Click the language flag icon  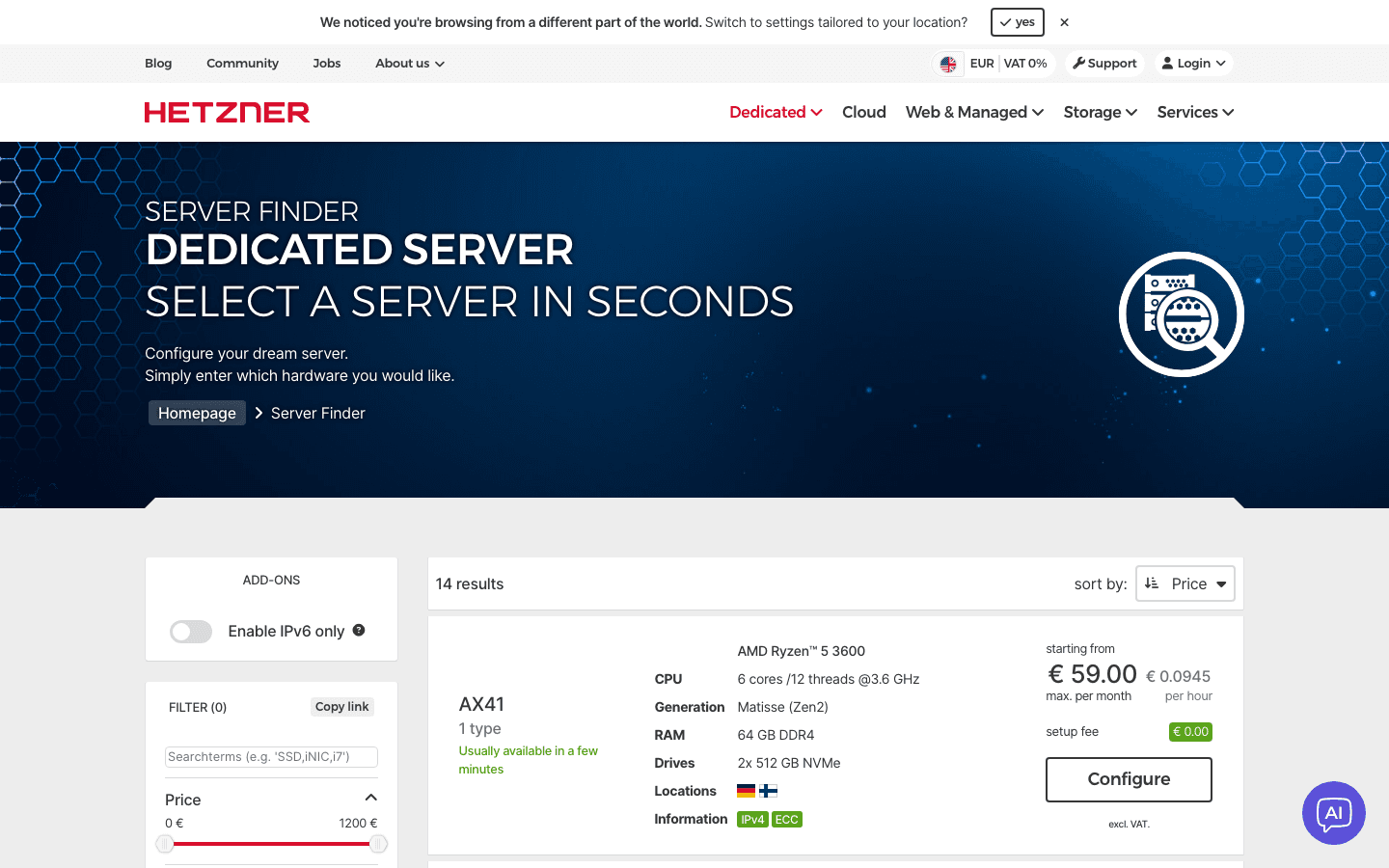(948, 64)
